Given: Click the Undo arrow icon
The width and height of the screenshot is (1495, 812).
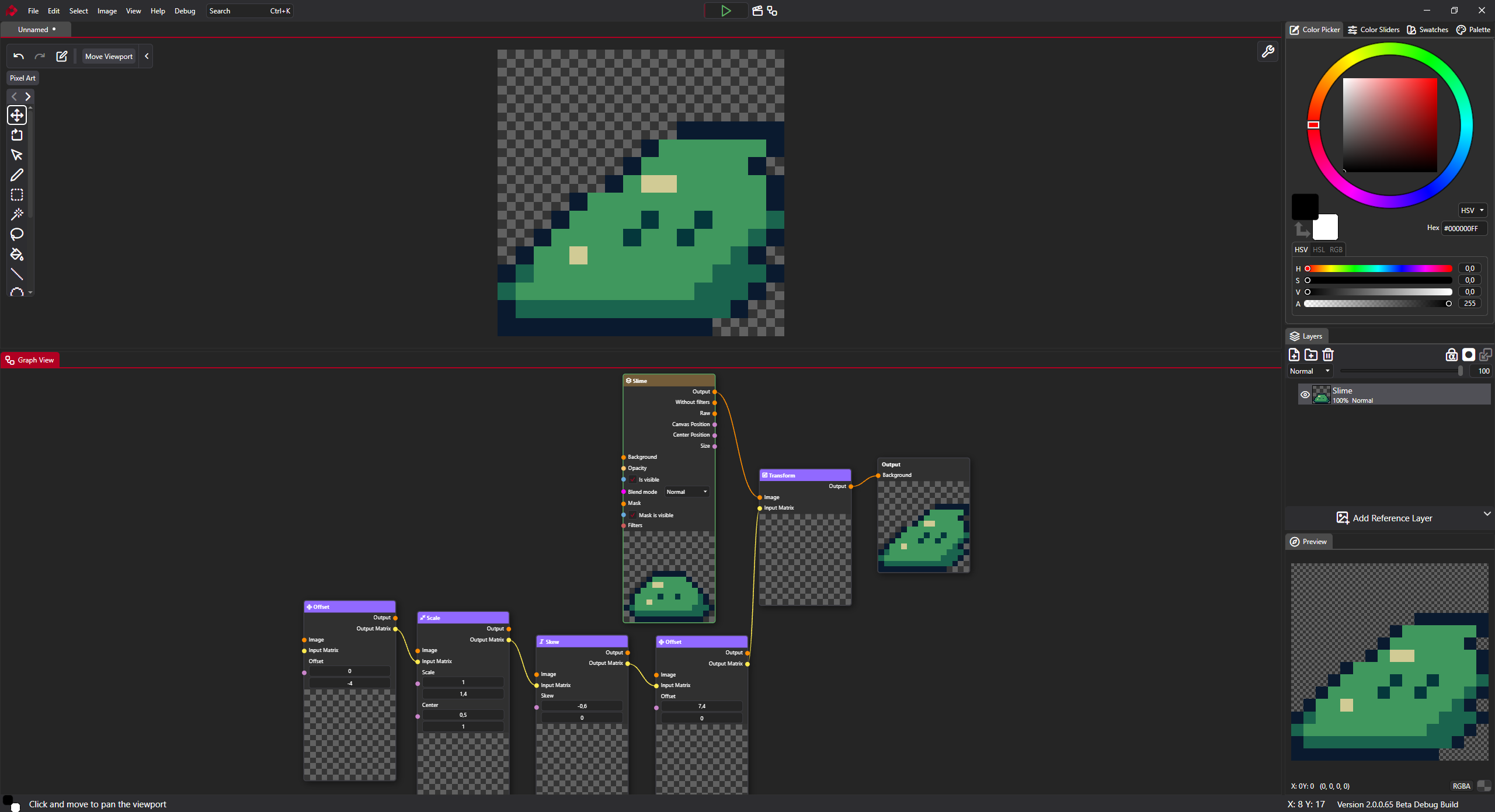Looking at the screenshot, I should point(19,57).
